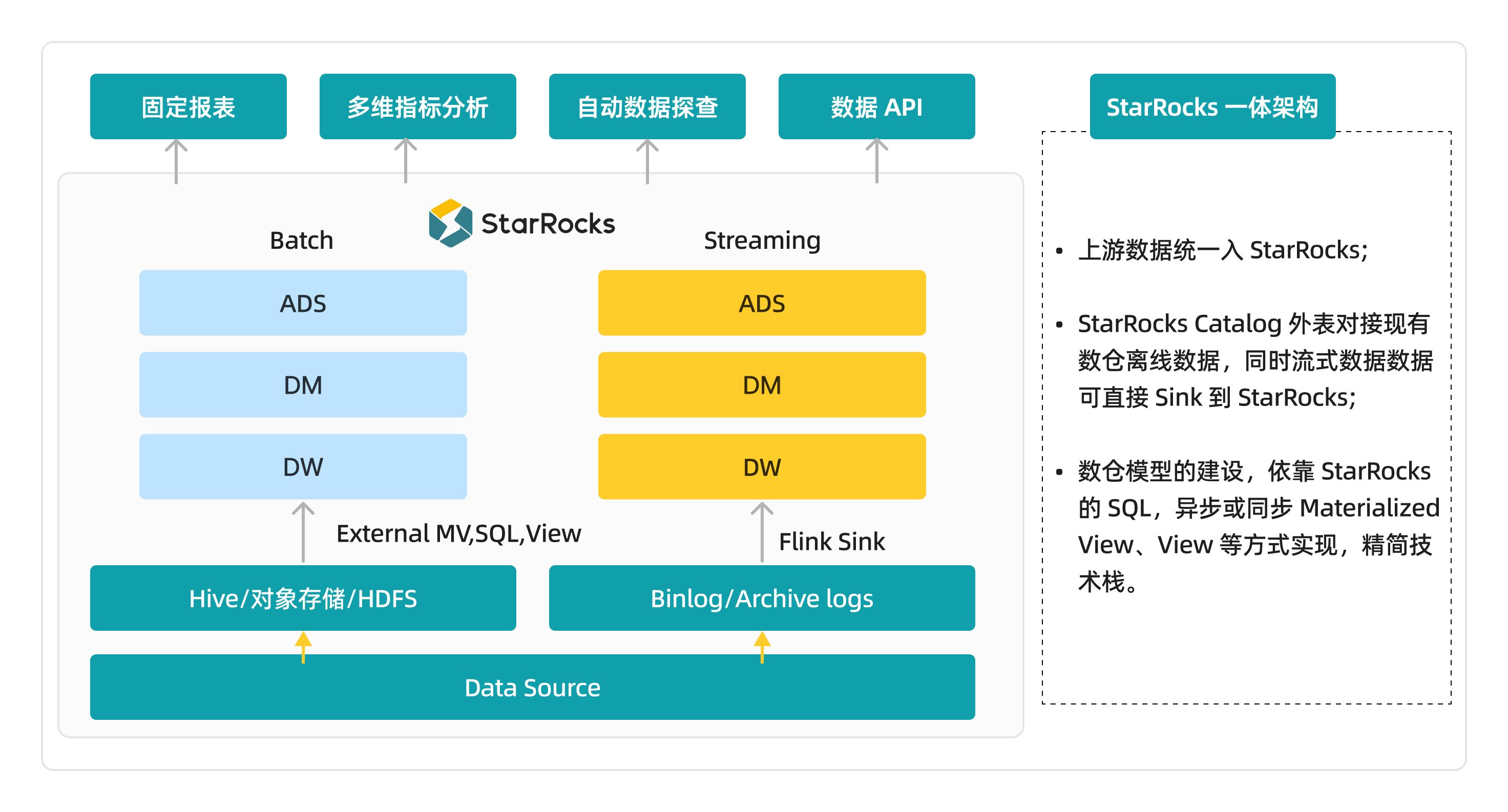This screenshot has width=1508, height=812.
Task: Click the arrow beside Flink Sink label
Action: [x=762, y=531]
